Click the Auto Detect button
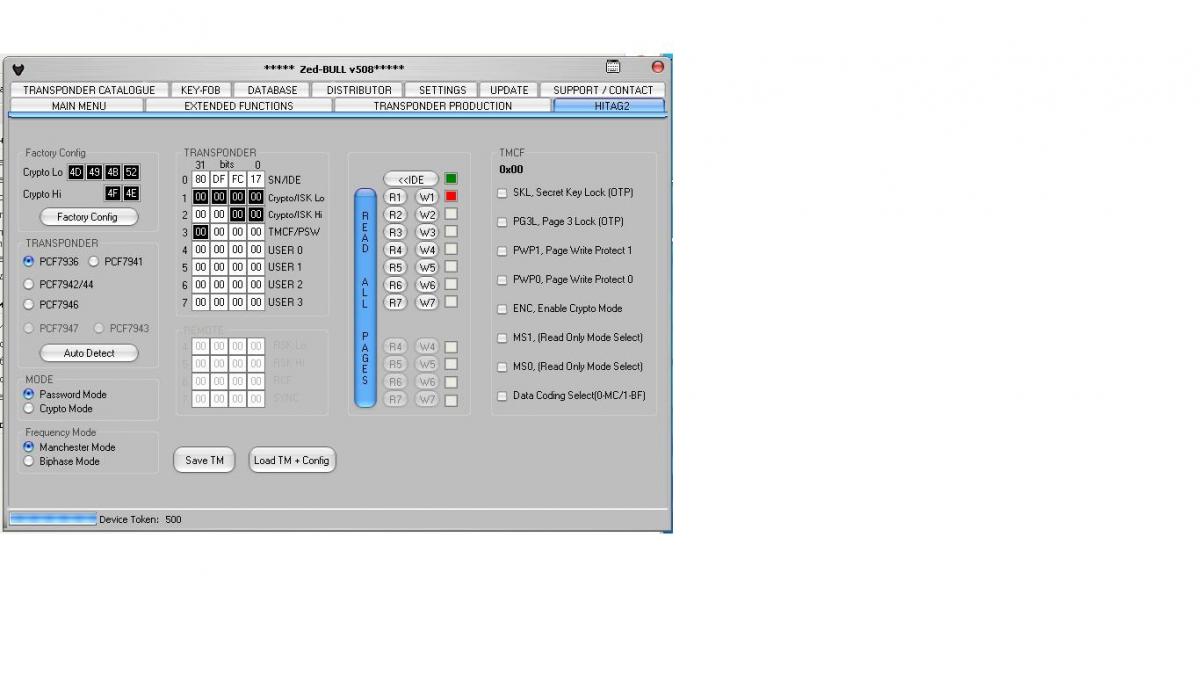Image resolution: width=1200 pixels, height=675 pixels. 88,353
